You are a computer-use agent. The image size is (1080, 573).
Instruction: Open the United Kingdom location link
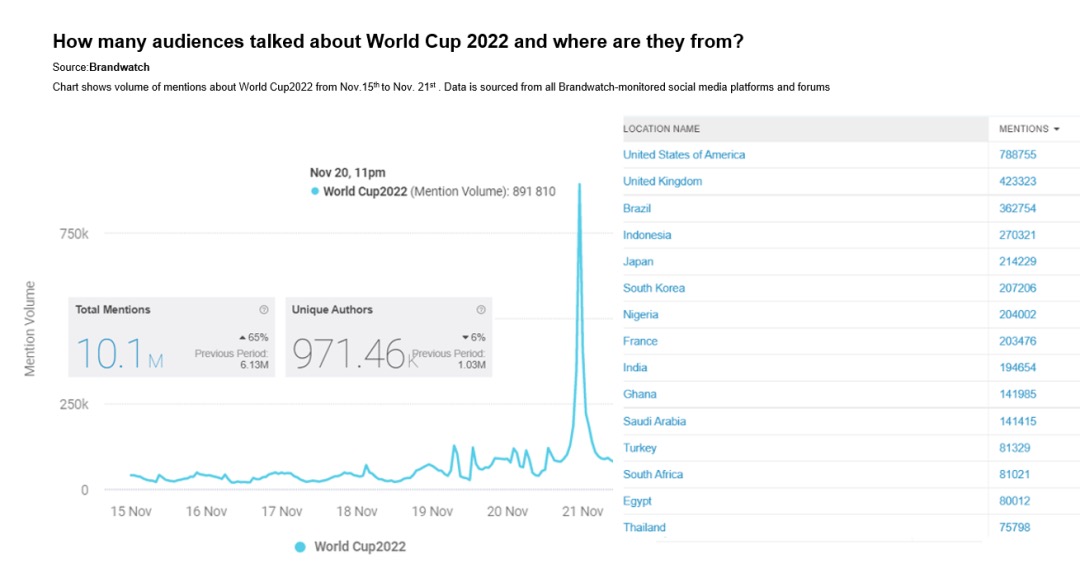pos(662,182)
